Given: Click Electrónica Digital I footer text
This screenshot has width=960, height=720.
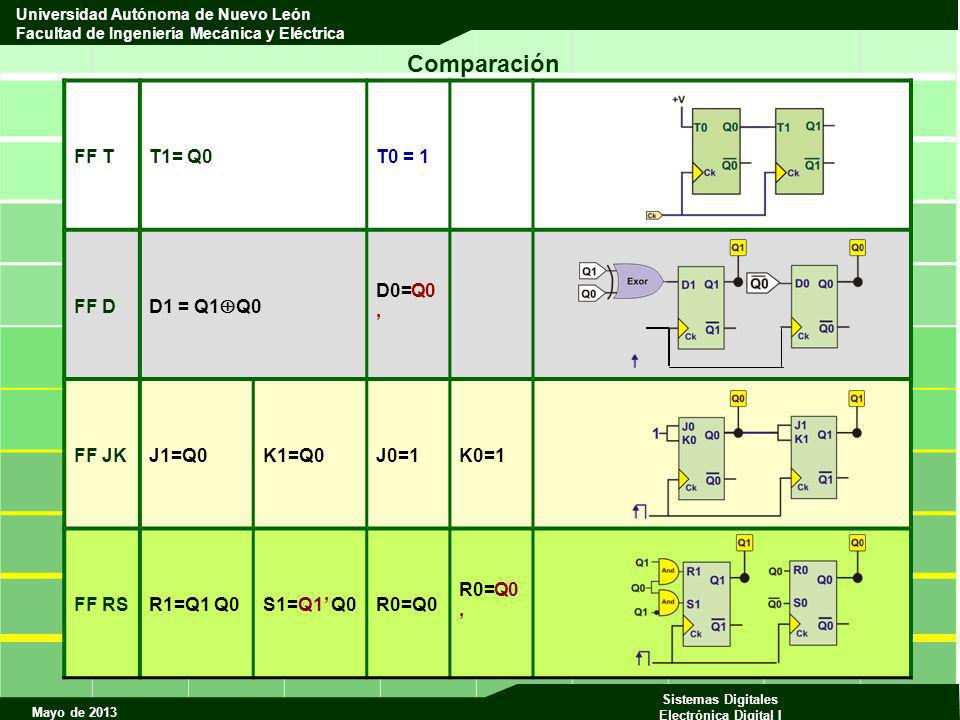Looking at the screenshot, I should tap(720, 714).
